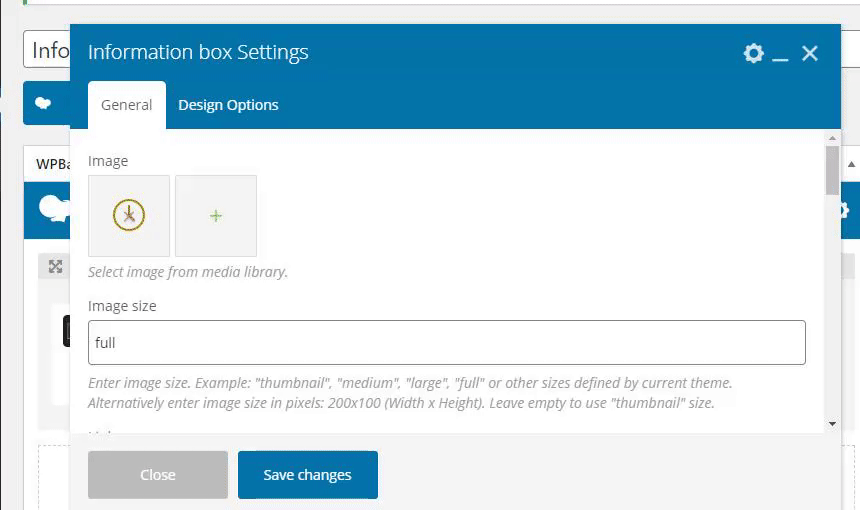The height and width of the screenshot is (510, 860).
Task: Click the page title field behind dialog
Action: [47, 50]
